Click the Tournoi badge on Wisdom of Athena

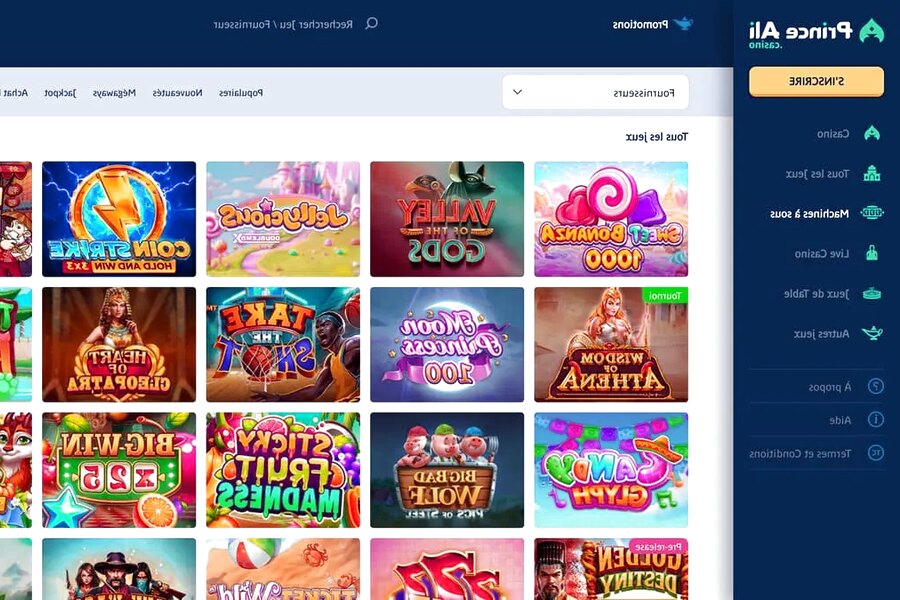coord(665,296)
